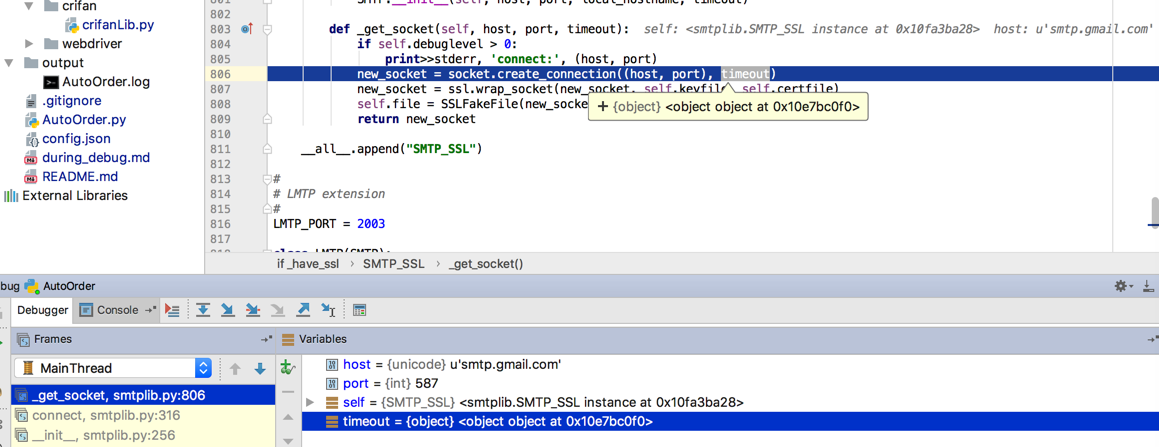Click the Step Out debugger icon

click(x=303, y=310)
